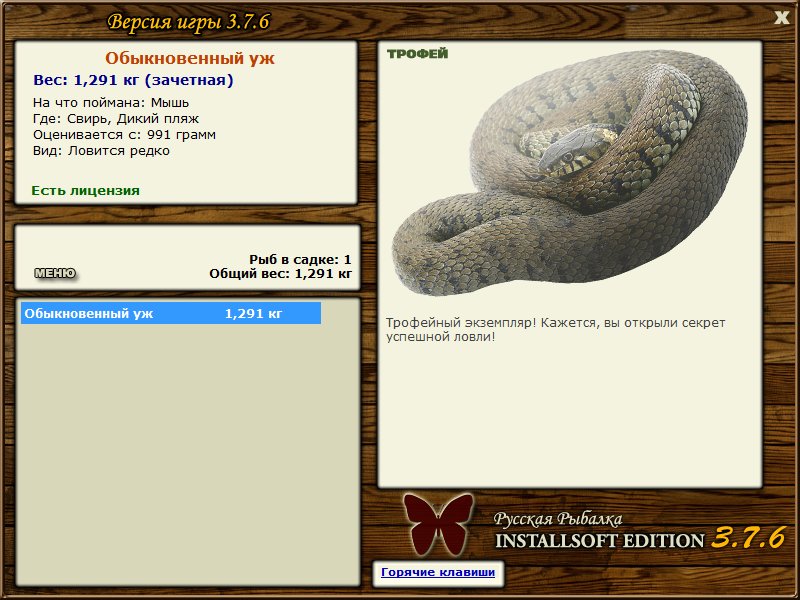Click the Оценивается с: 991 грамм line
This screenshot has height=600, width=800.
pyautogui.click(x=124, y=135)
